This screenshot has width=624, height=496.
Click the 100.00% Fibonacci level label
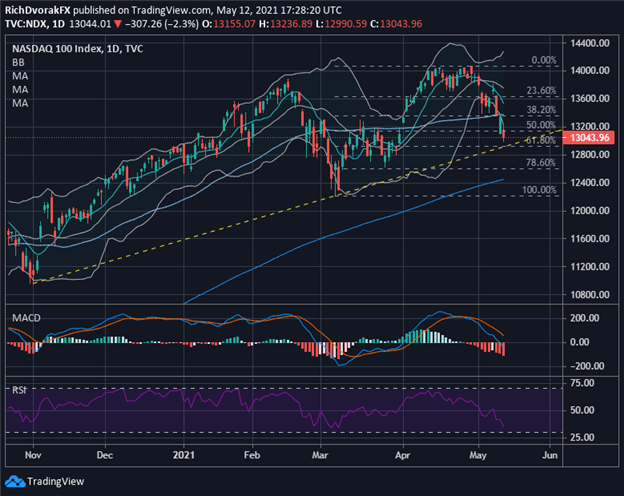[539, 190]
